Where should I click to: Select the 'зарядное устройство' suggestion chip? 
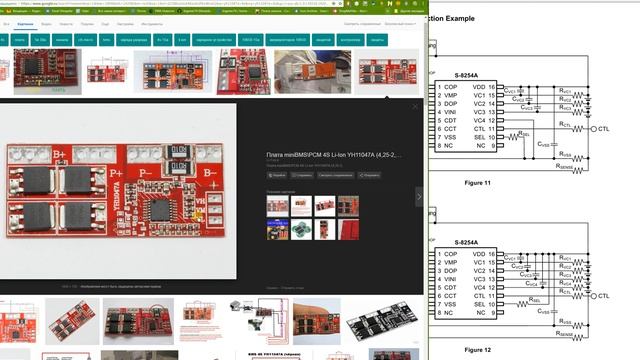[x=214, y=40]
